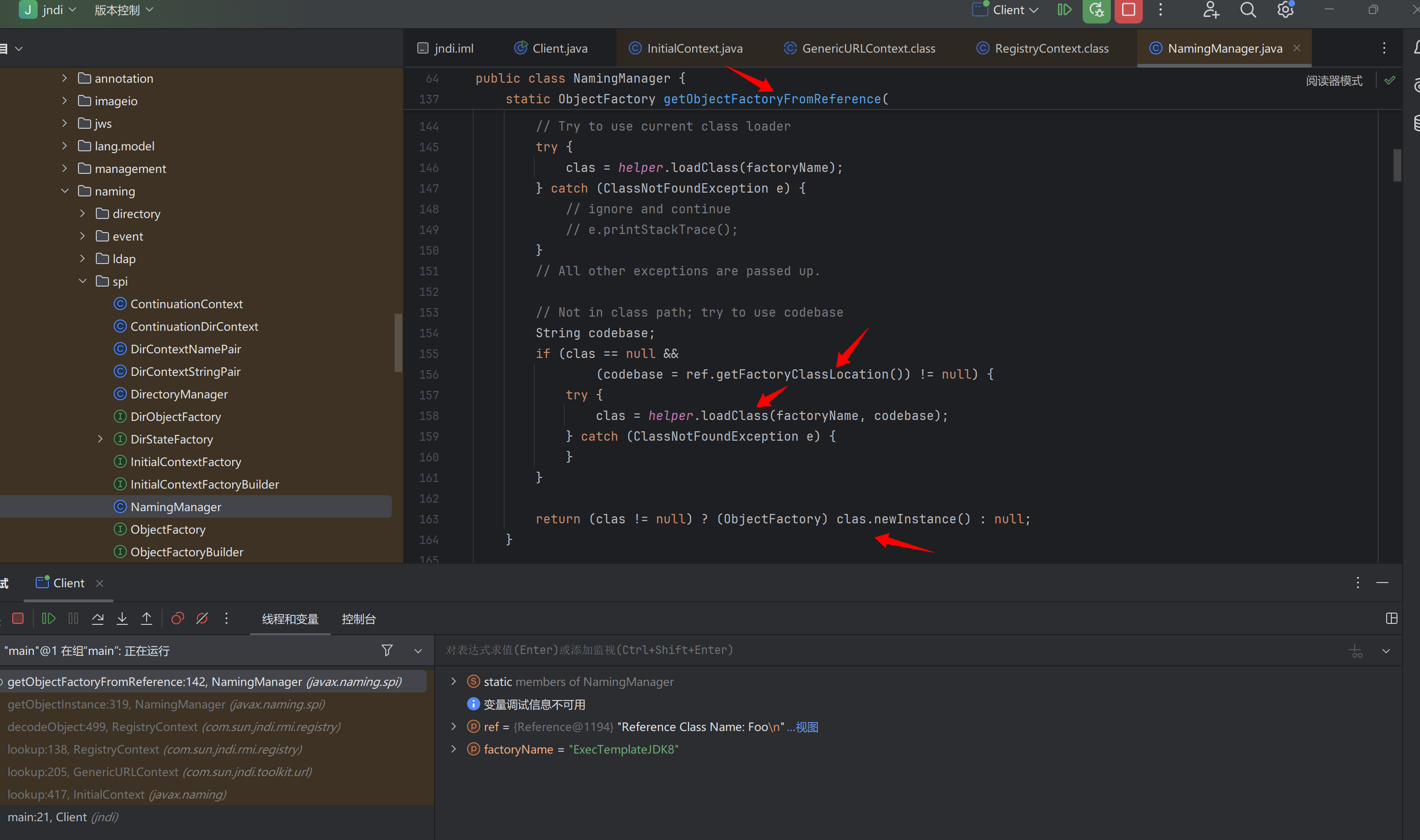Open the 视图 link for ref
This screenshot has height=840, width=1420.
806,727
